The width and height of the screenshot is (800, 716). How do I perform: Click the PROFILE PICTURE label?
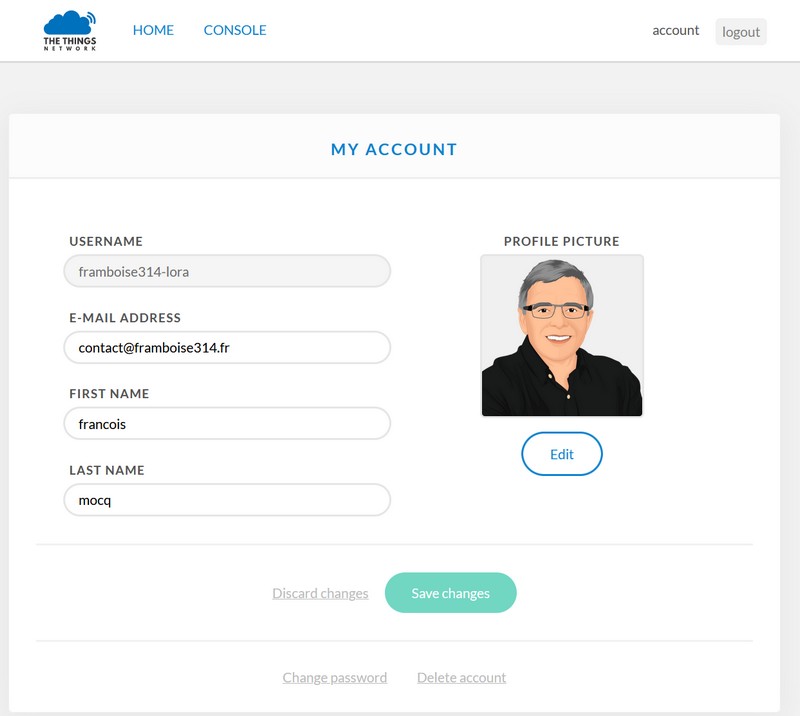tap(562, 241)
